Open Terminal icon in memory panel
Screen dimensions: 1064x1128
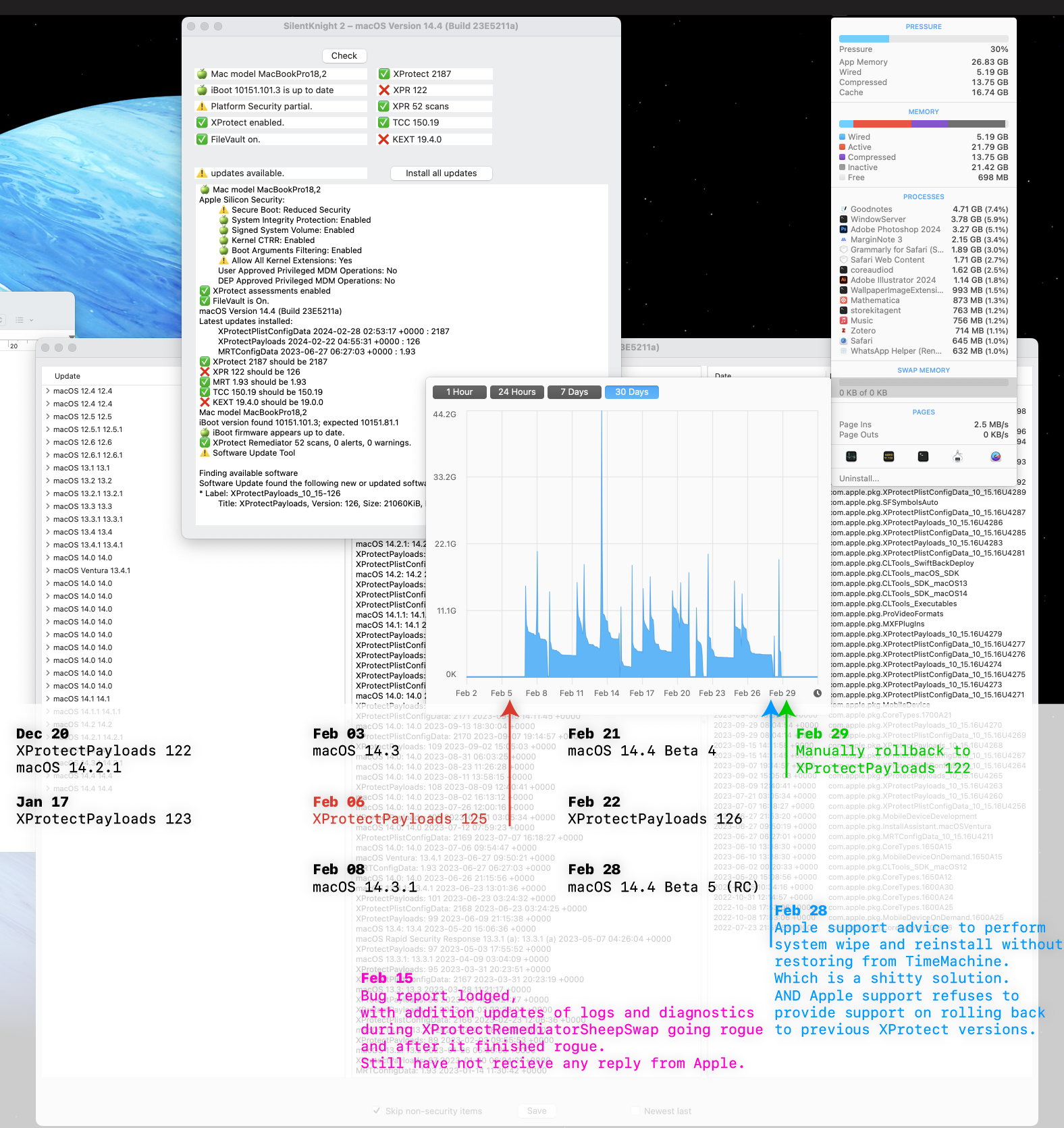(923, 456)
